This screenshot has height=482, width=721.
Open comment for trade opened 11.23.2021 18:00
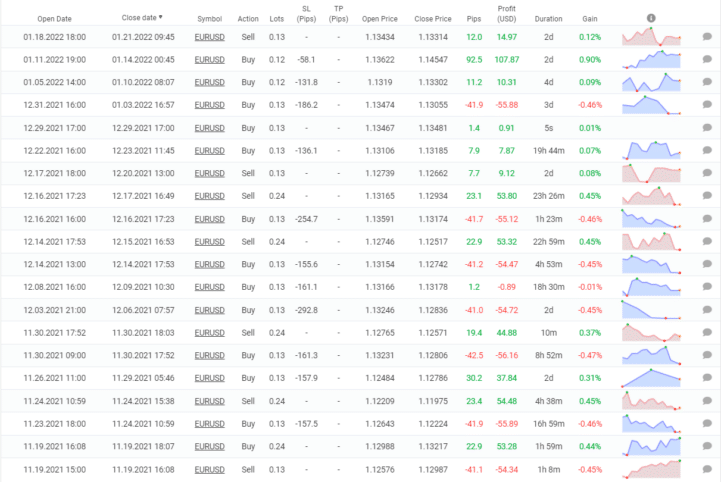coord(707,423)
